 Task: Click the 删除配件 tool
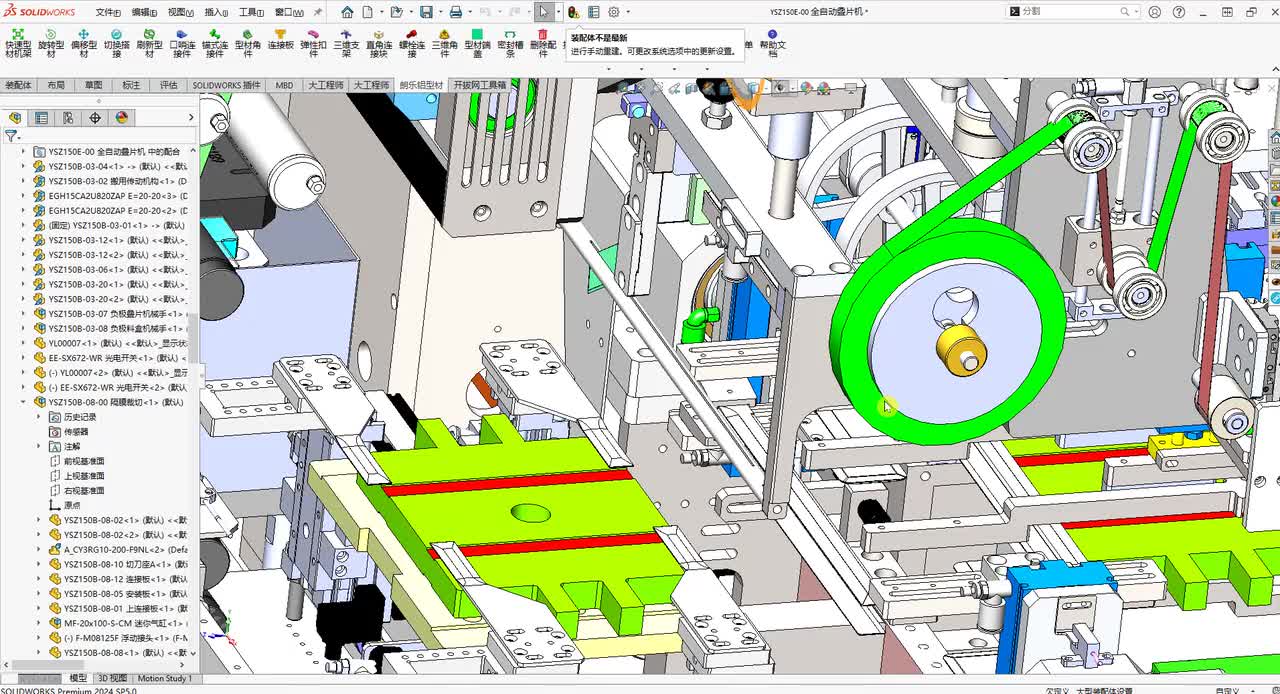pyautogui.click(x=542, y=43)
